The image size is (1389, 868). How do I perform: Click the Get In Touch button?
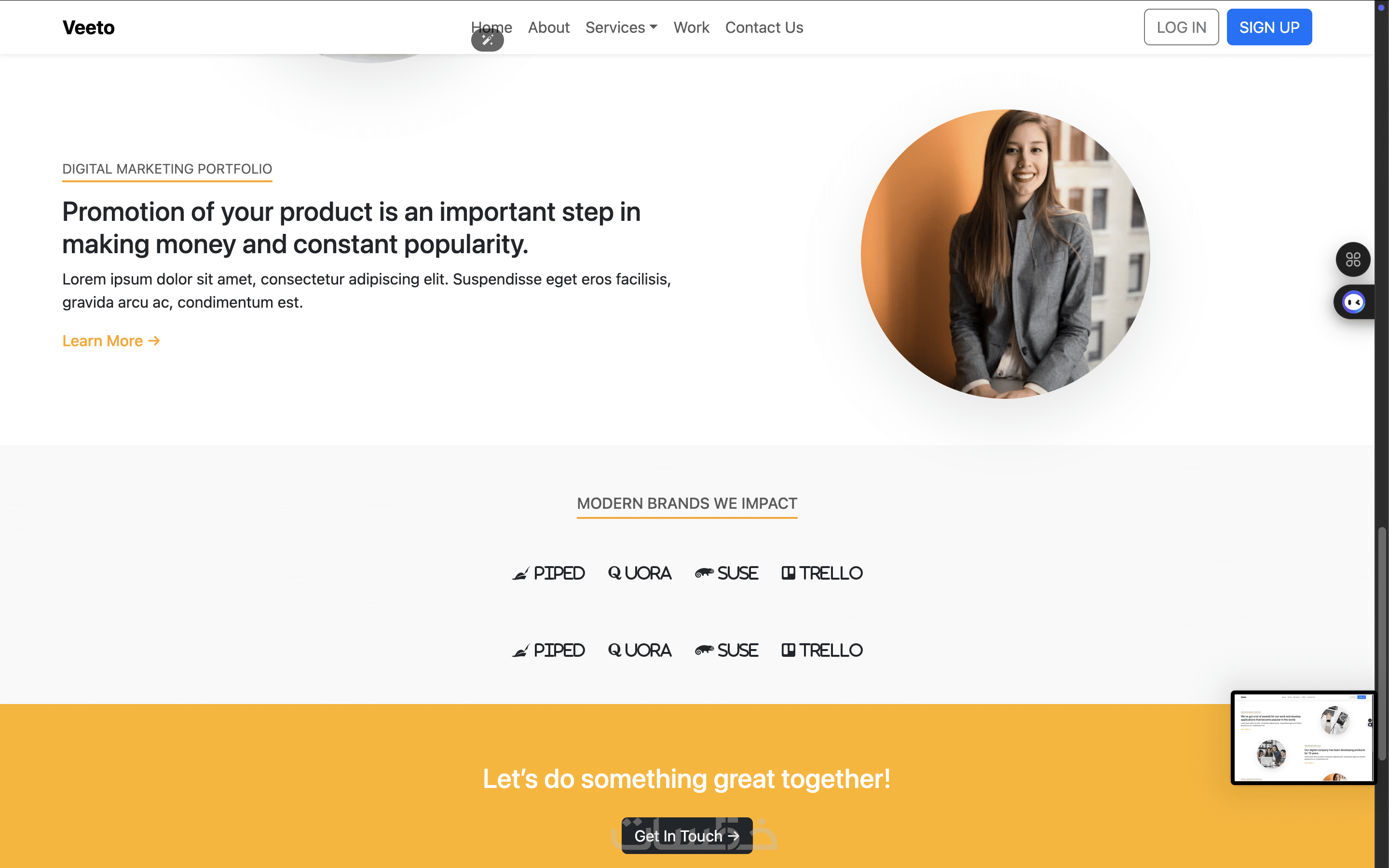tap(686, 836)
